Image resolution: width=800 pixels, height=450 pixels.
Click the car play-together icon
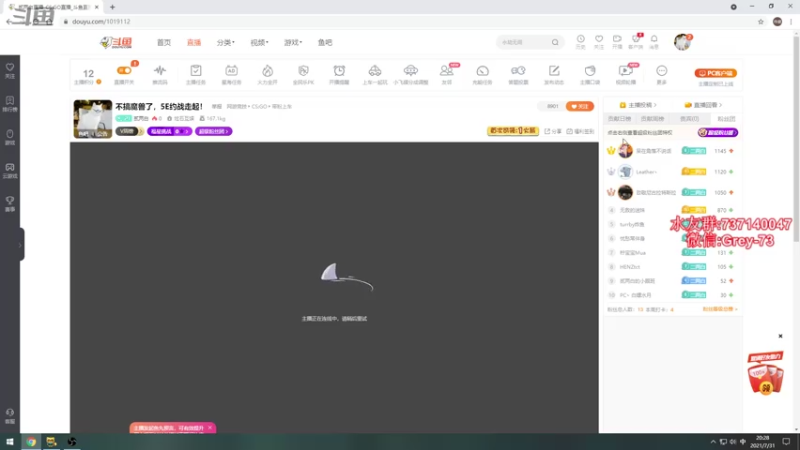point(374,70)
